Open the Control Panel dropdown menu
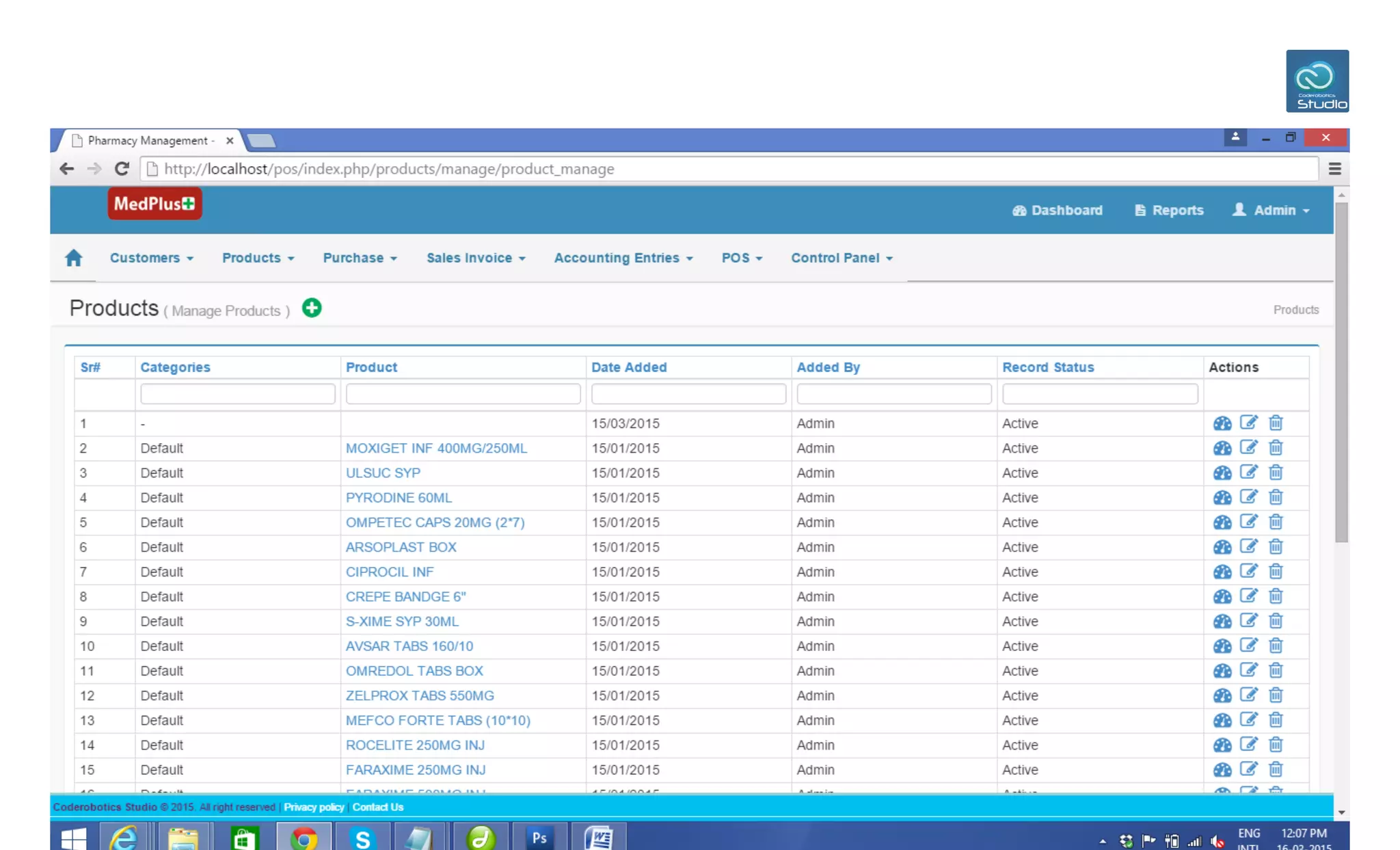The image size is (1400, 850). pyautogui.click(x=842, y=258)
